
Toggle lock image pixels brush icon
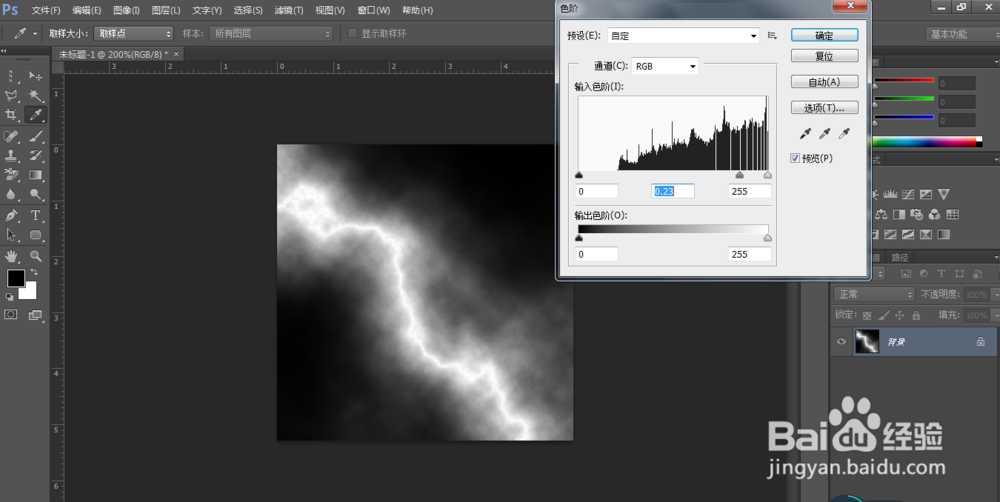point(883,315)
